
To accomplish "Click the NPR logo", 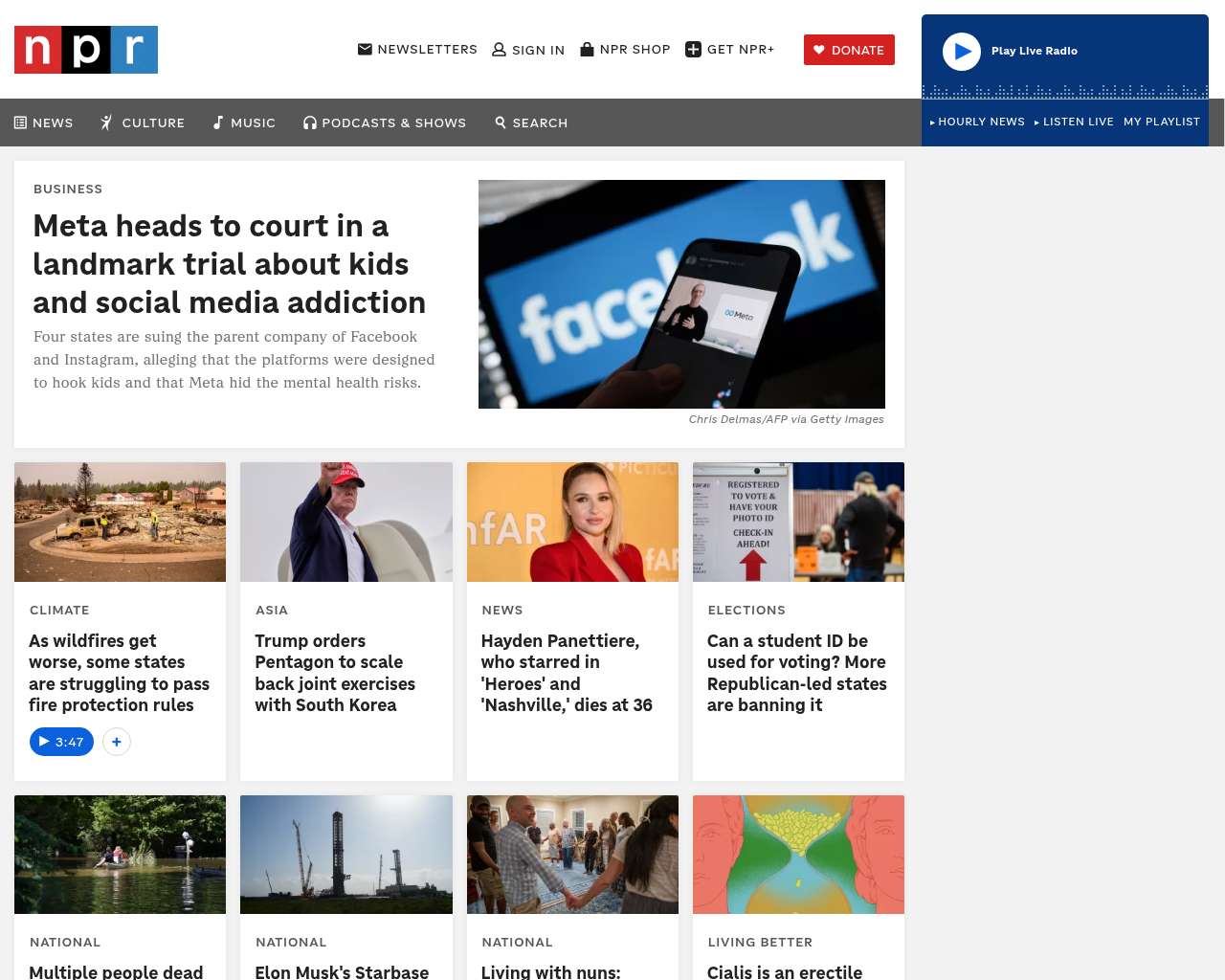I will click(x=86, y=50).
